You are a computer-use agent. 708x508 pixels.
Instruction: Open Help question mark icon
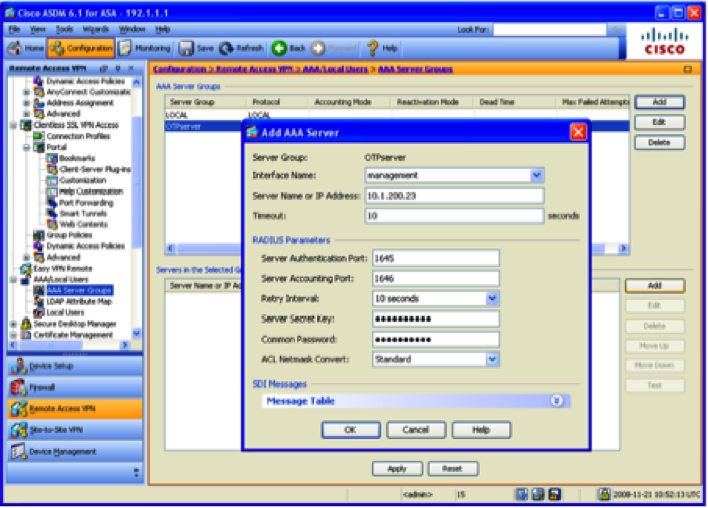point(373,48)
